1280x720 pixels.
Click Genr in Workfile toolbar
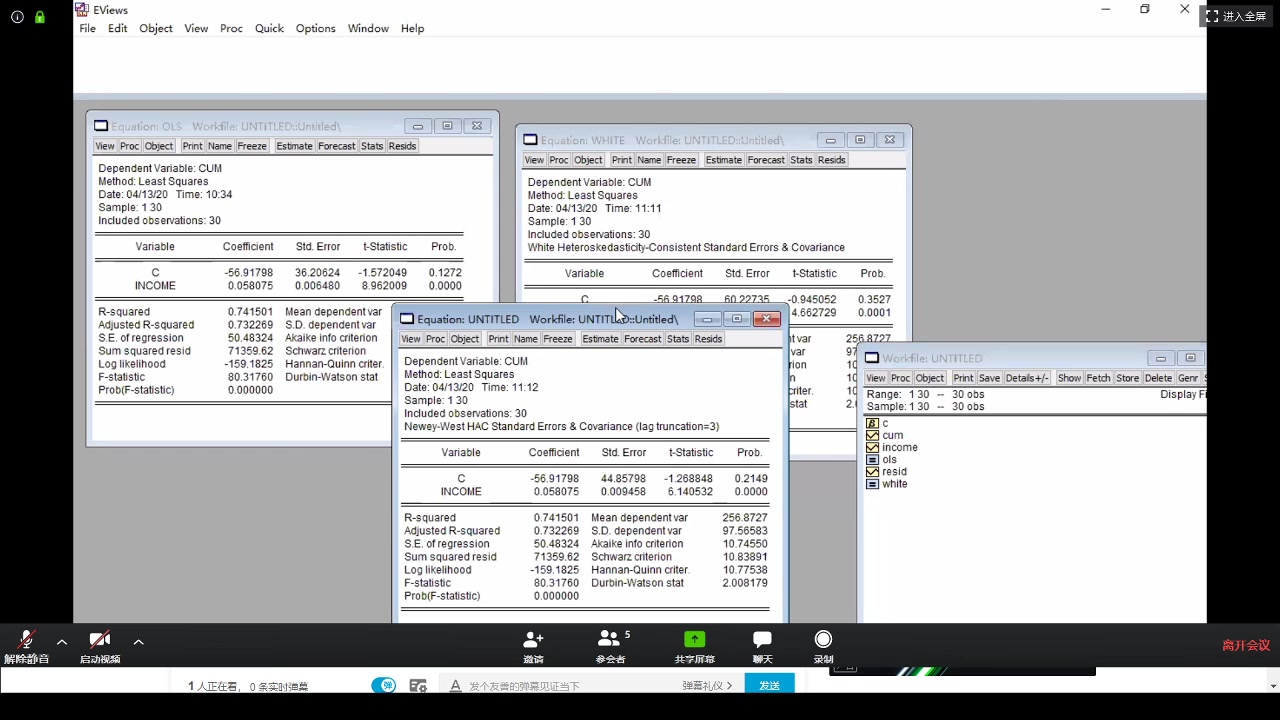[x=1188, y=378]
